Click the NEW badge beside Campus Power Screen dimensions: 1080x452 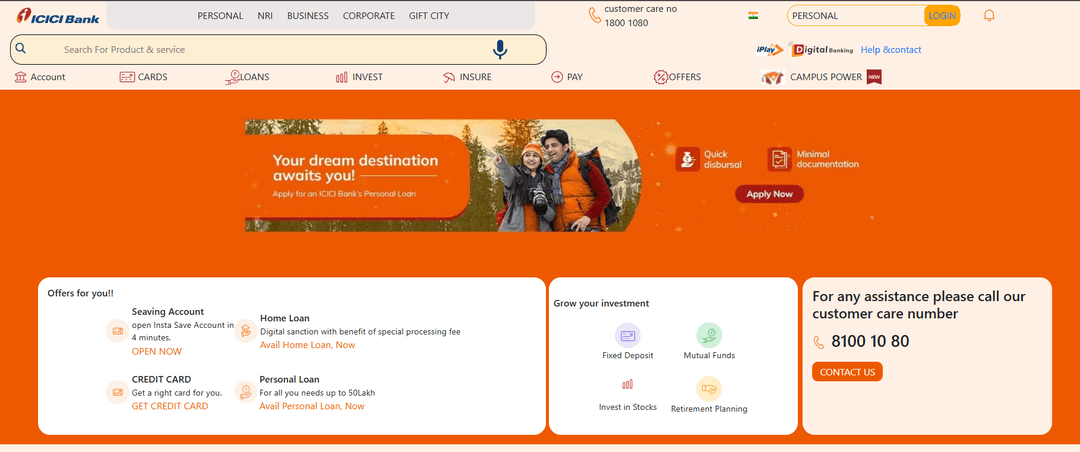[x=874, y=77]
